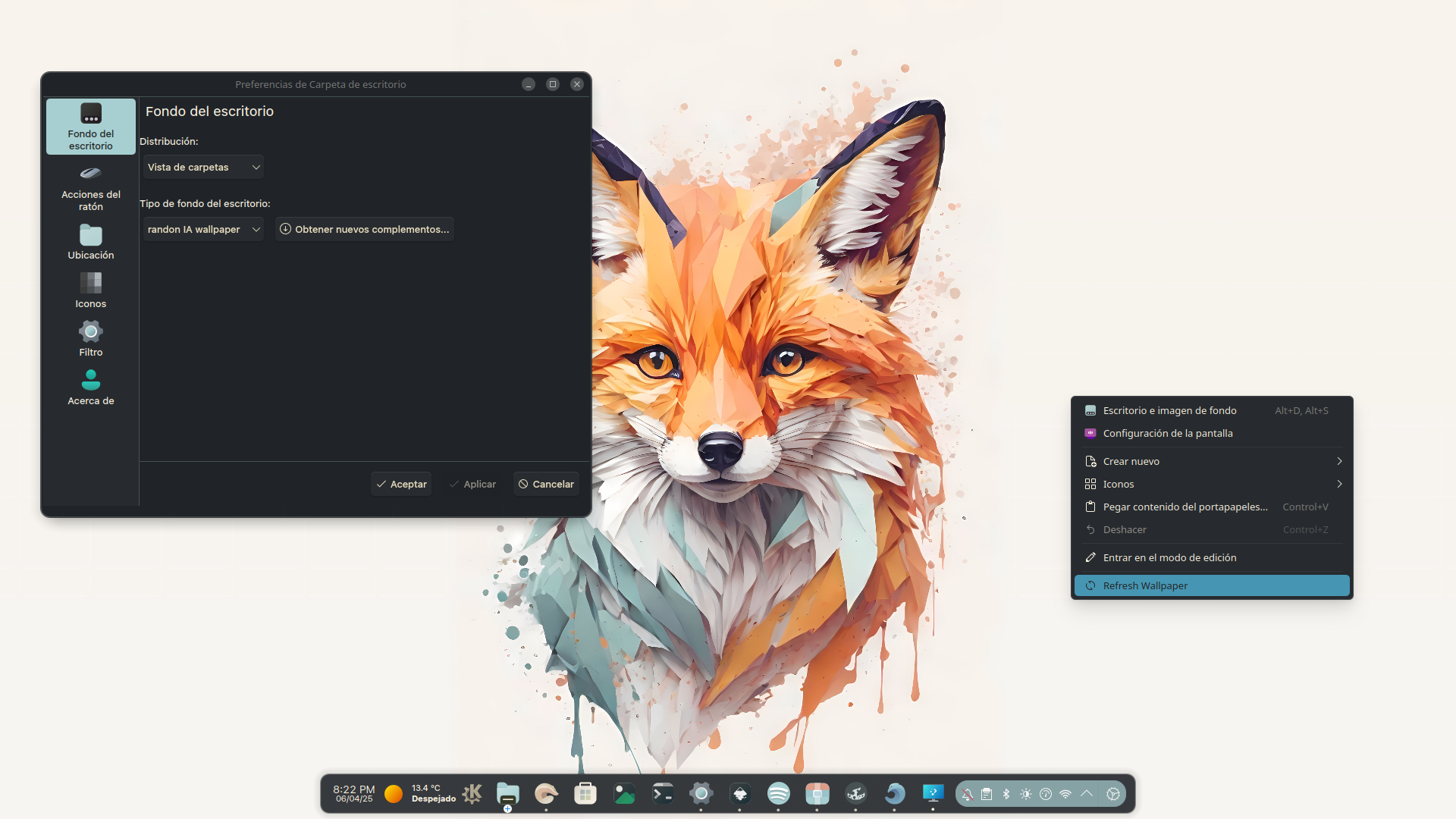Choose Entrar en el modo de edición
Image resolution: width=1456 pixels, height=819 pixels.
tap(1212, 557)
